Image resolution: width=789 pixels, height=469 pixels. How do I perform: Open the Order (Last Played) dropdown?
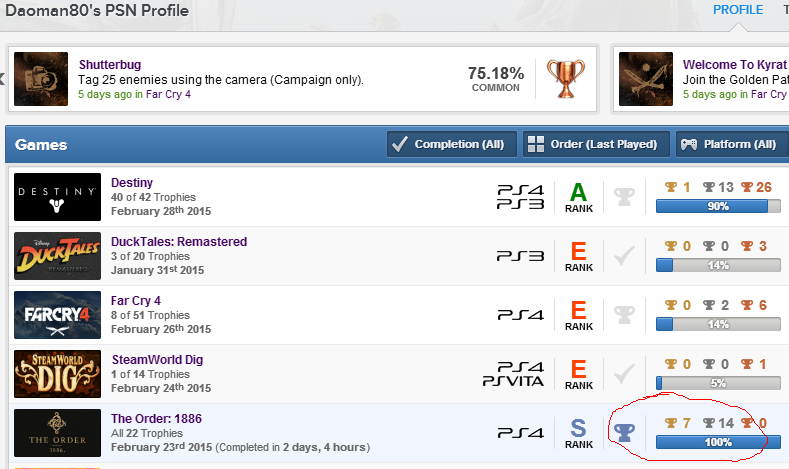[x=594, y=144]
